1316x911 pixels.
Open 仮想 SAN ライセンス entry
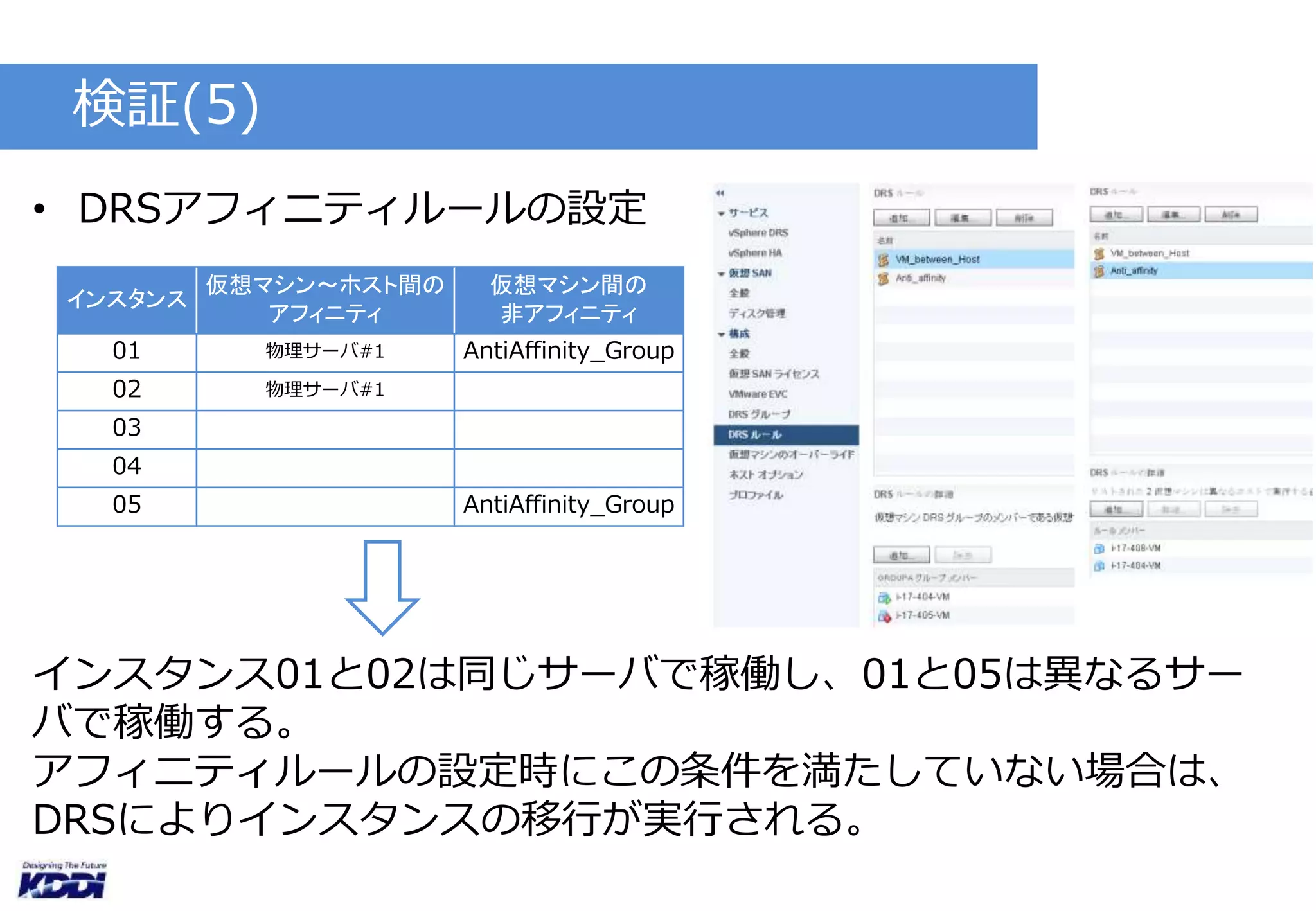click(774, 374)
